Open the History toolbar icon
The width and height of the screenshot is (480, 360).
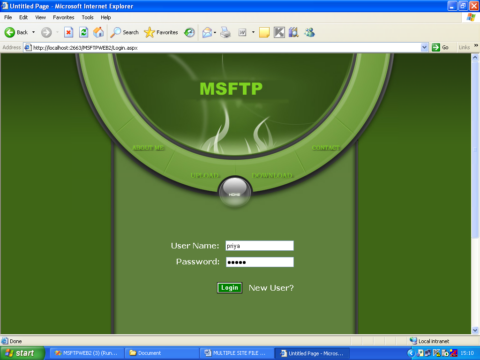pos(189,32)
